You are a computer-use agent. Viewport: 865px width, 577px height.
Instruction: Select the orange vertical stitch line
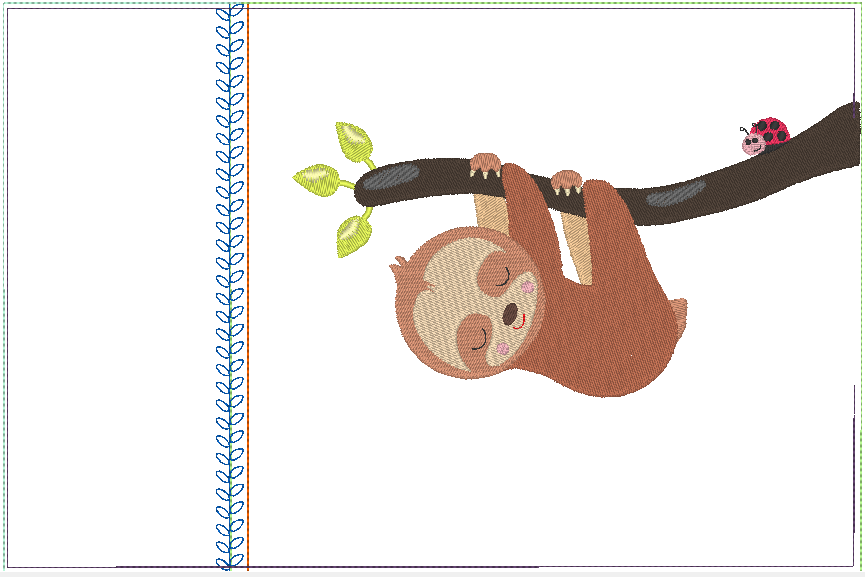point(248,300)
